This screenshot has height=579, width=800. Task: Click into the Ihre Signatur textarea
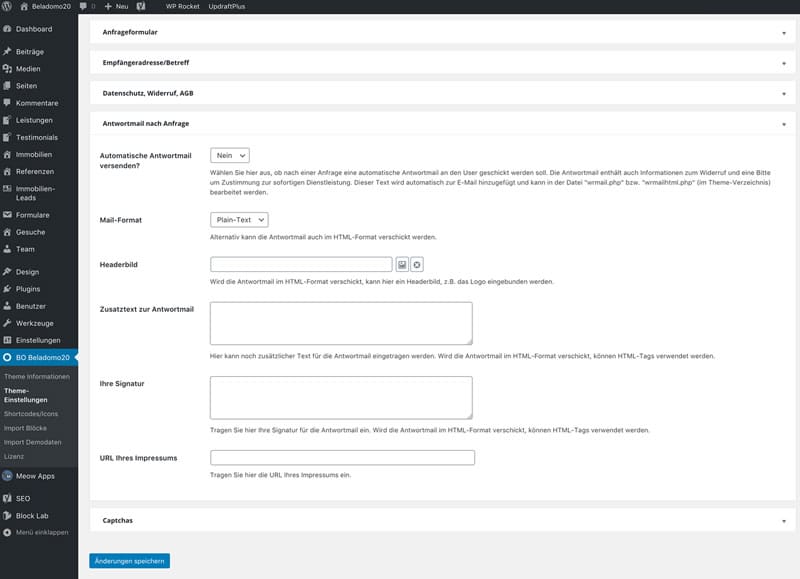coord(340,397)
